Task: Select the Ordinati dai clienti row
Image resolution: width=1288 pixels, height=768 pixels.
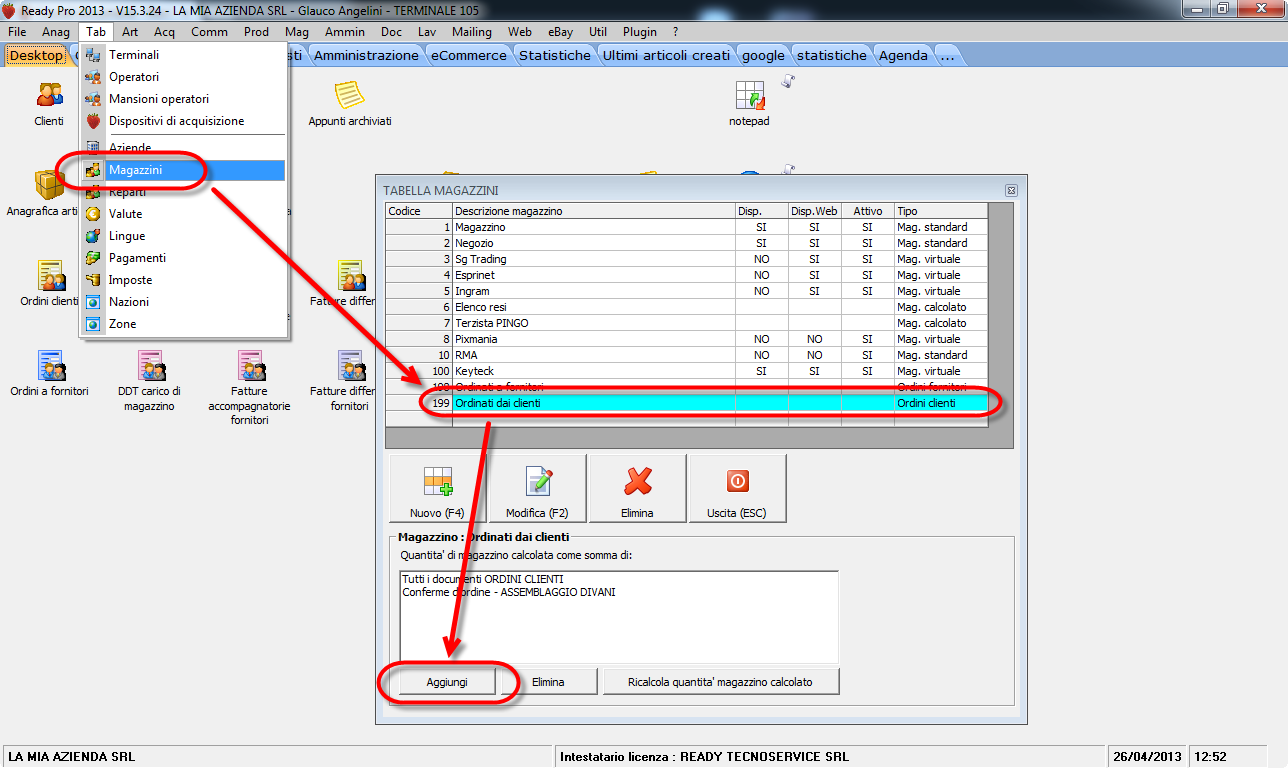Action: click(687, 403)
